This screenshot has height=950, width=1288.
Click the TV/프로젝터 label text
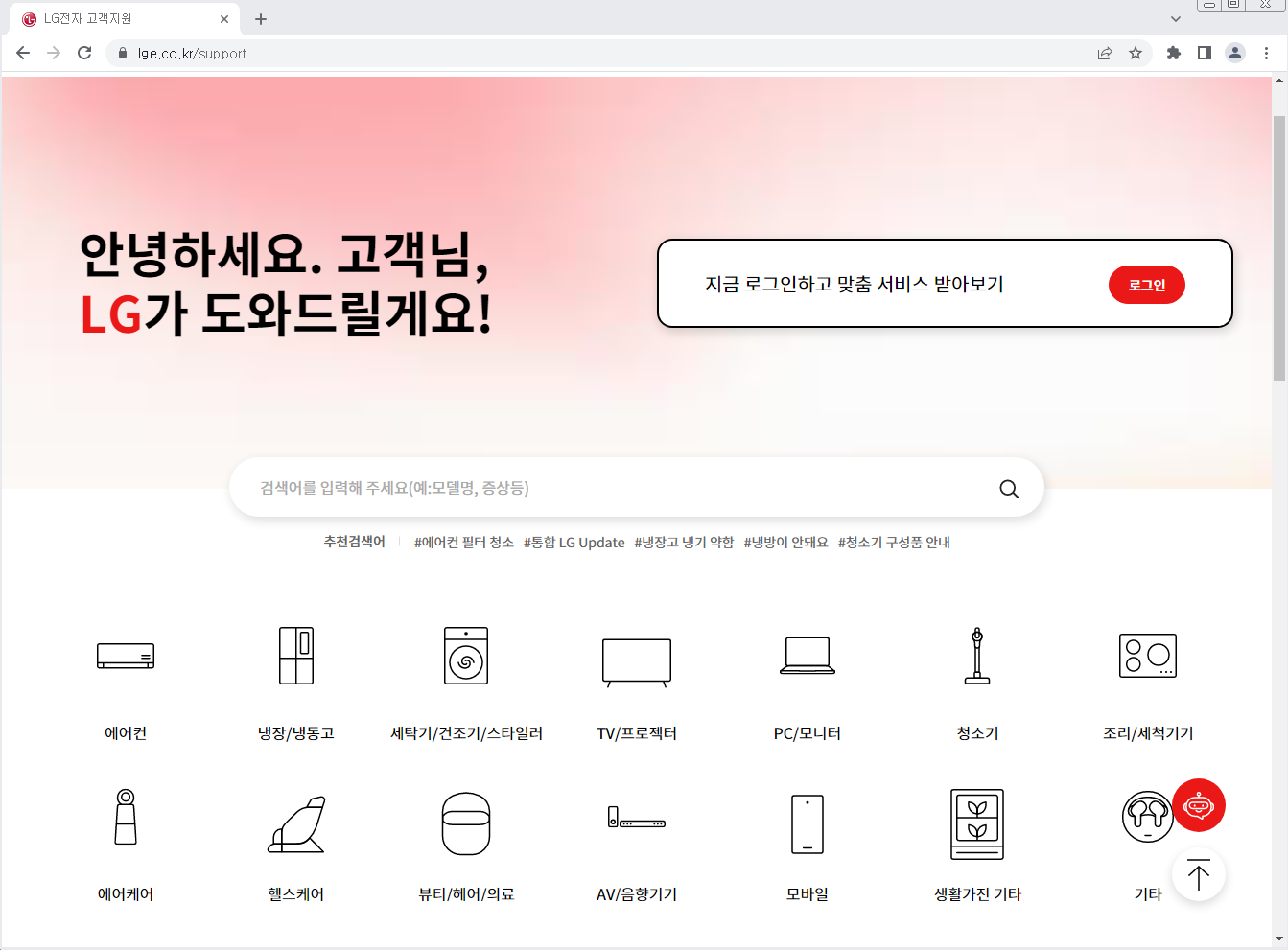[x=637, y=733]
